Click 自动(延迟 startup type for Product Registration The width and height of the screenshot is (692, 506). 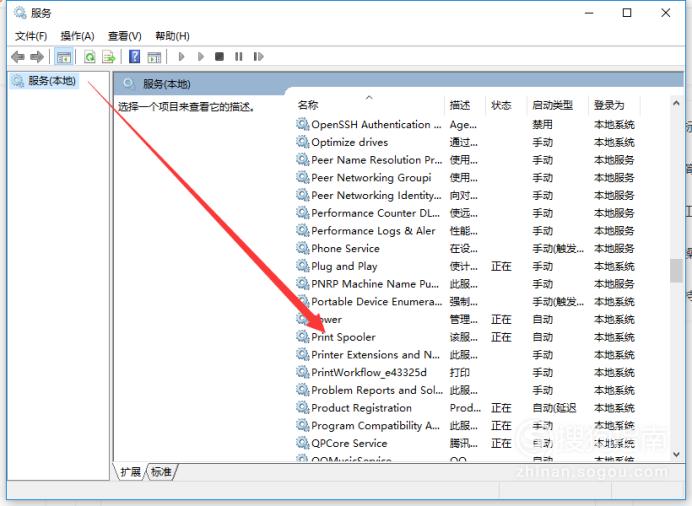coord(554,408)
